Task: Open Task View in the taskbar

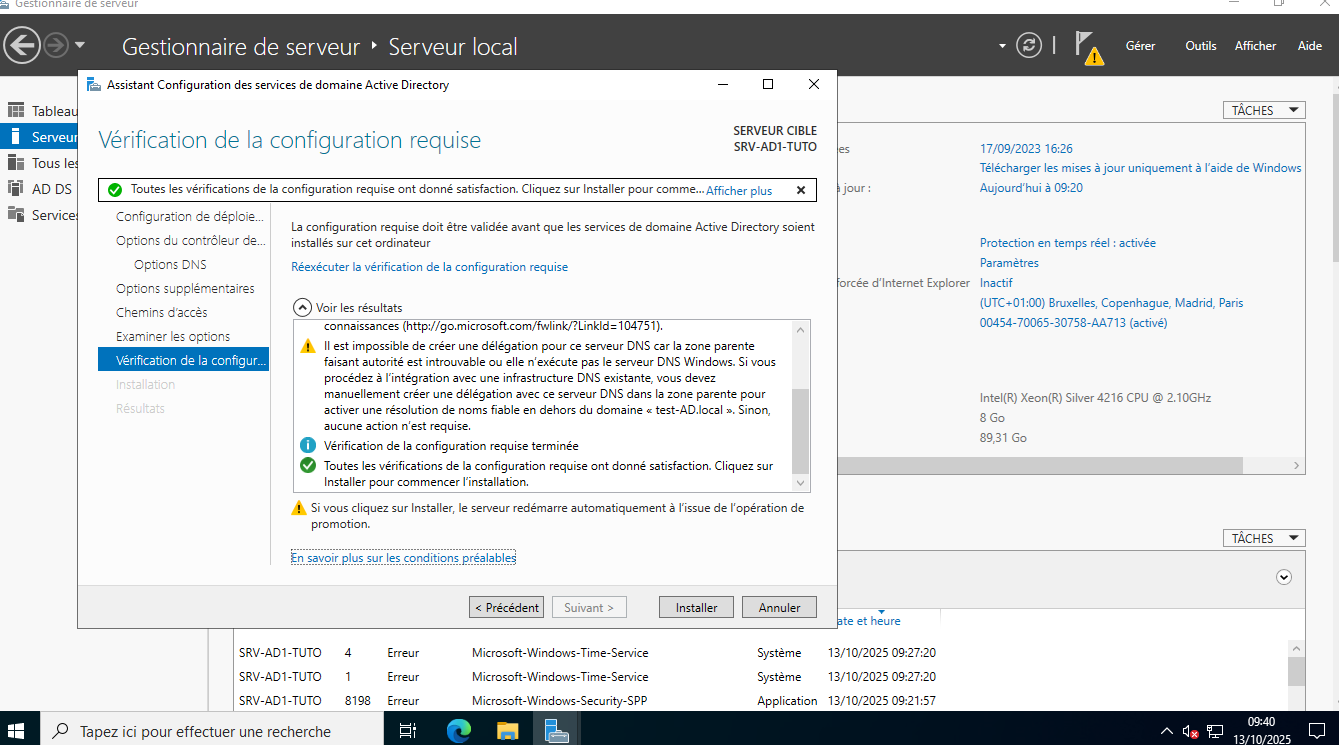Action: point(408,731)
